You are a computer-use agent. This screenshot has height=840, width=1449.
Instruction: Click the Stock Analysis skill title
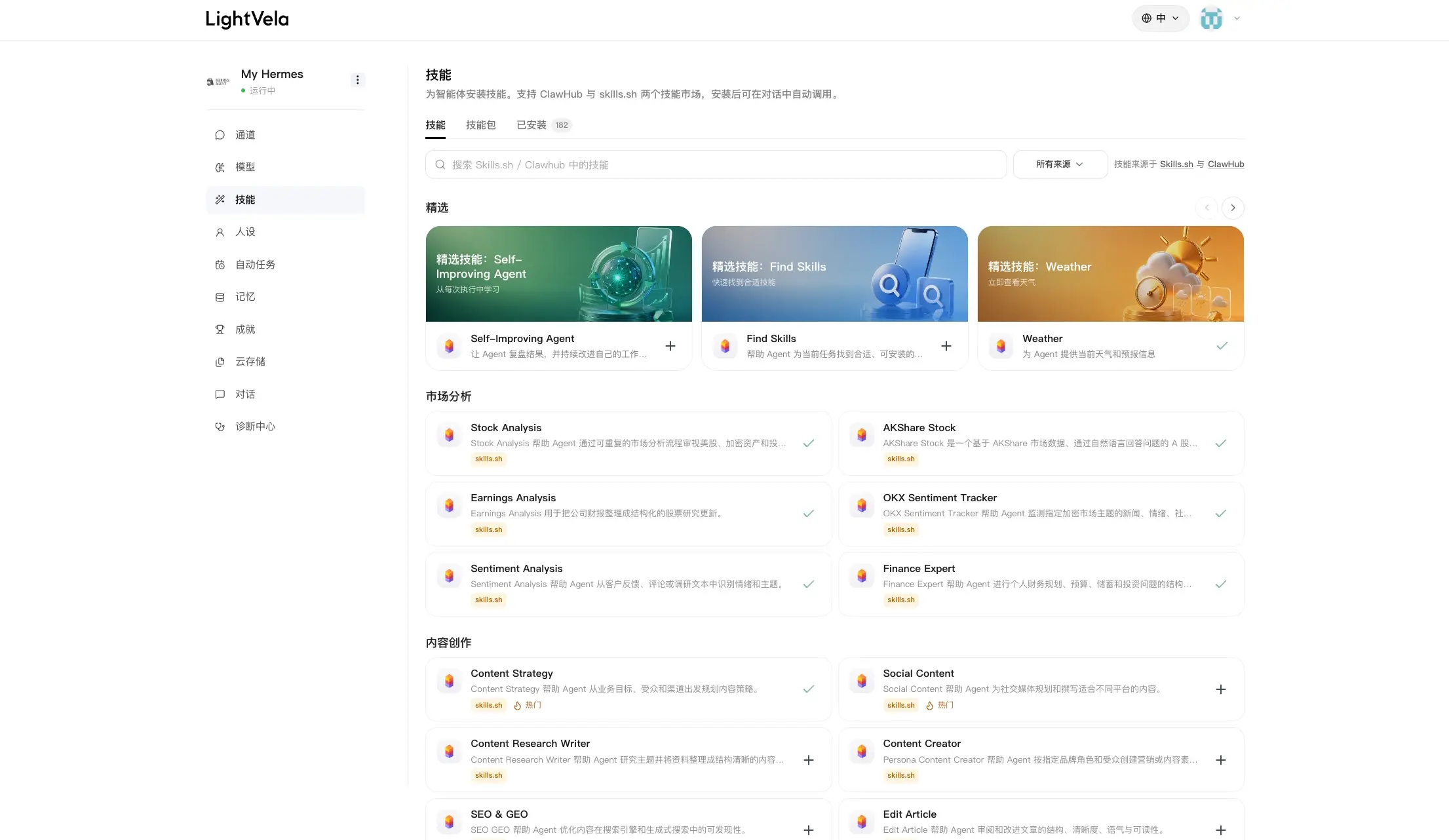coord(506,428)
